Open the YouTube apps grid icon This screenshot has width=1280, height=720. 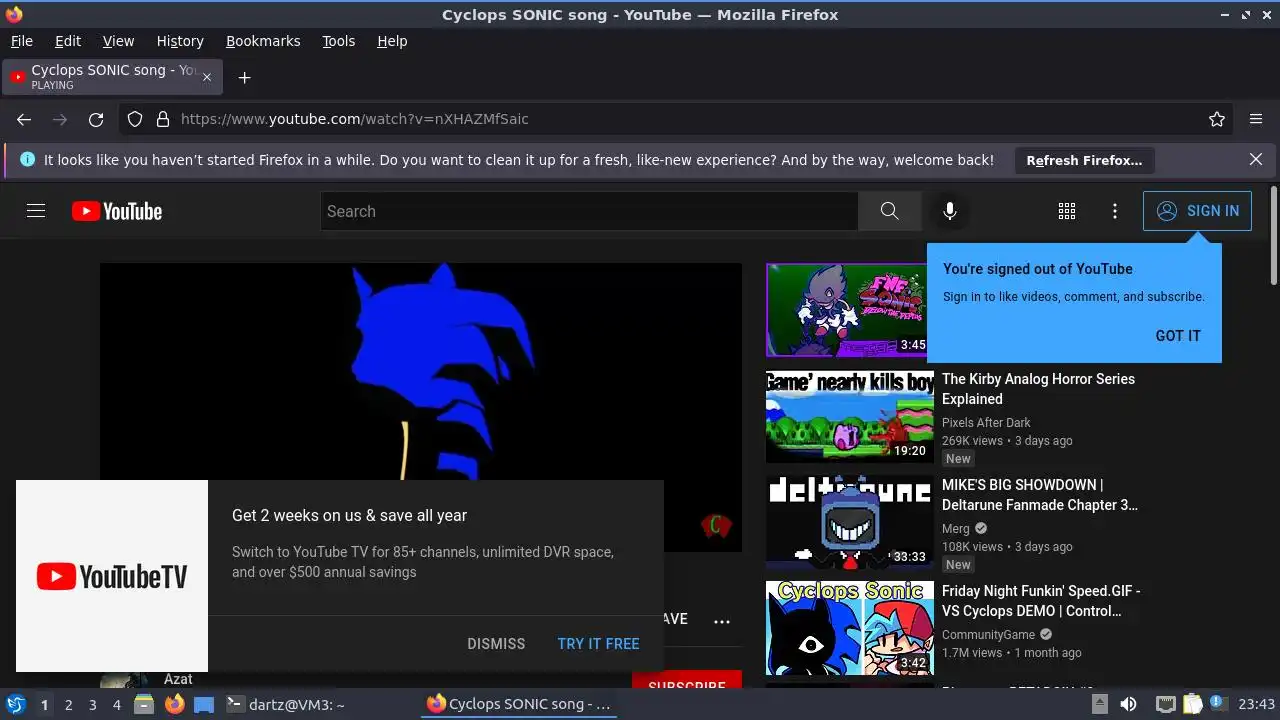[1067, 211]
